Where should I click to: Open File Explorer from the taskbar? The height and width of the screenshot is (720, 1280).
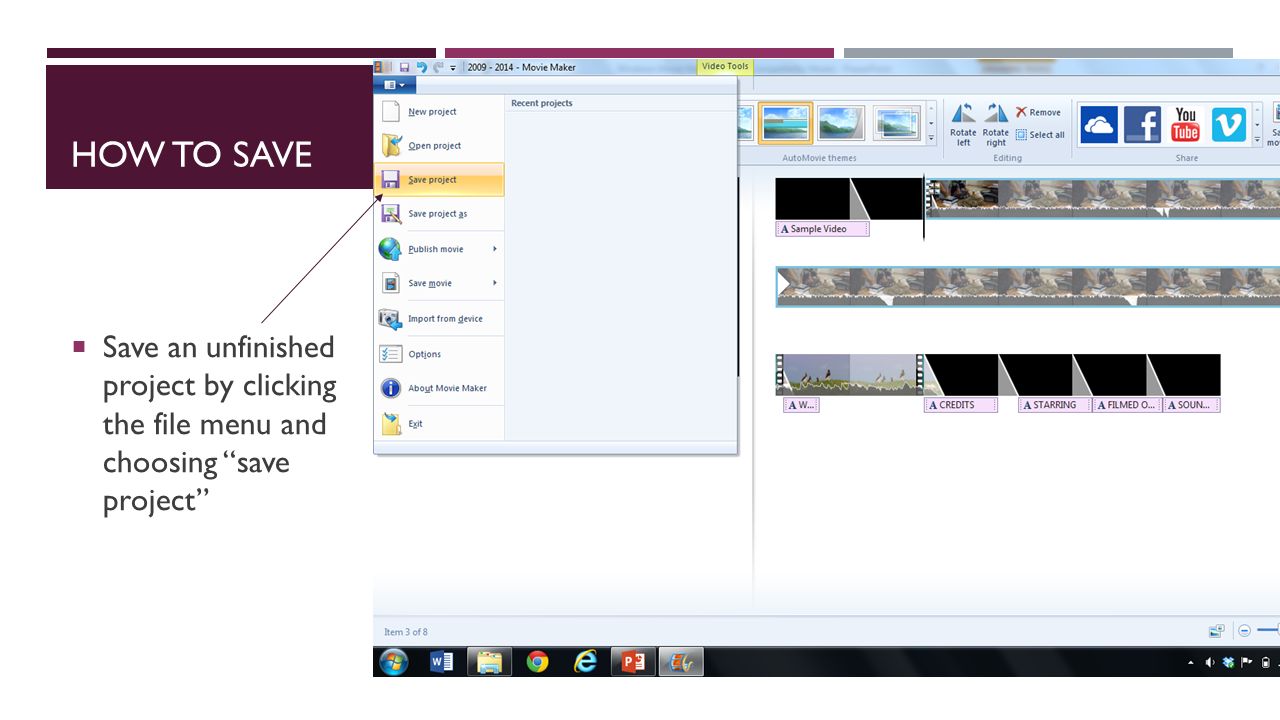pos(490,662)
